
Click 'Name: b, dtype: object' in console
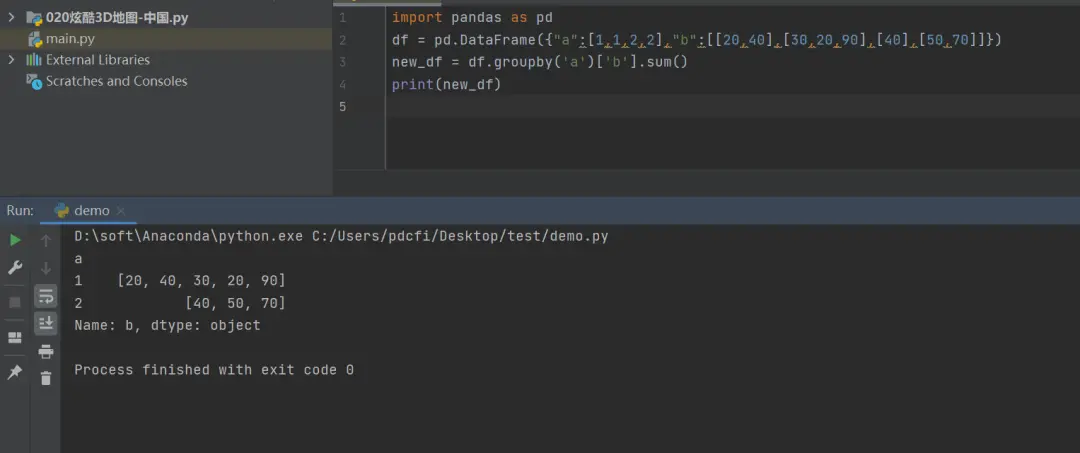point(167,325)
